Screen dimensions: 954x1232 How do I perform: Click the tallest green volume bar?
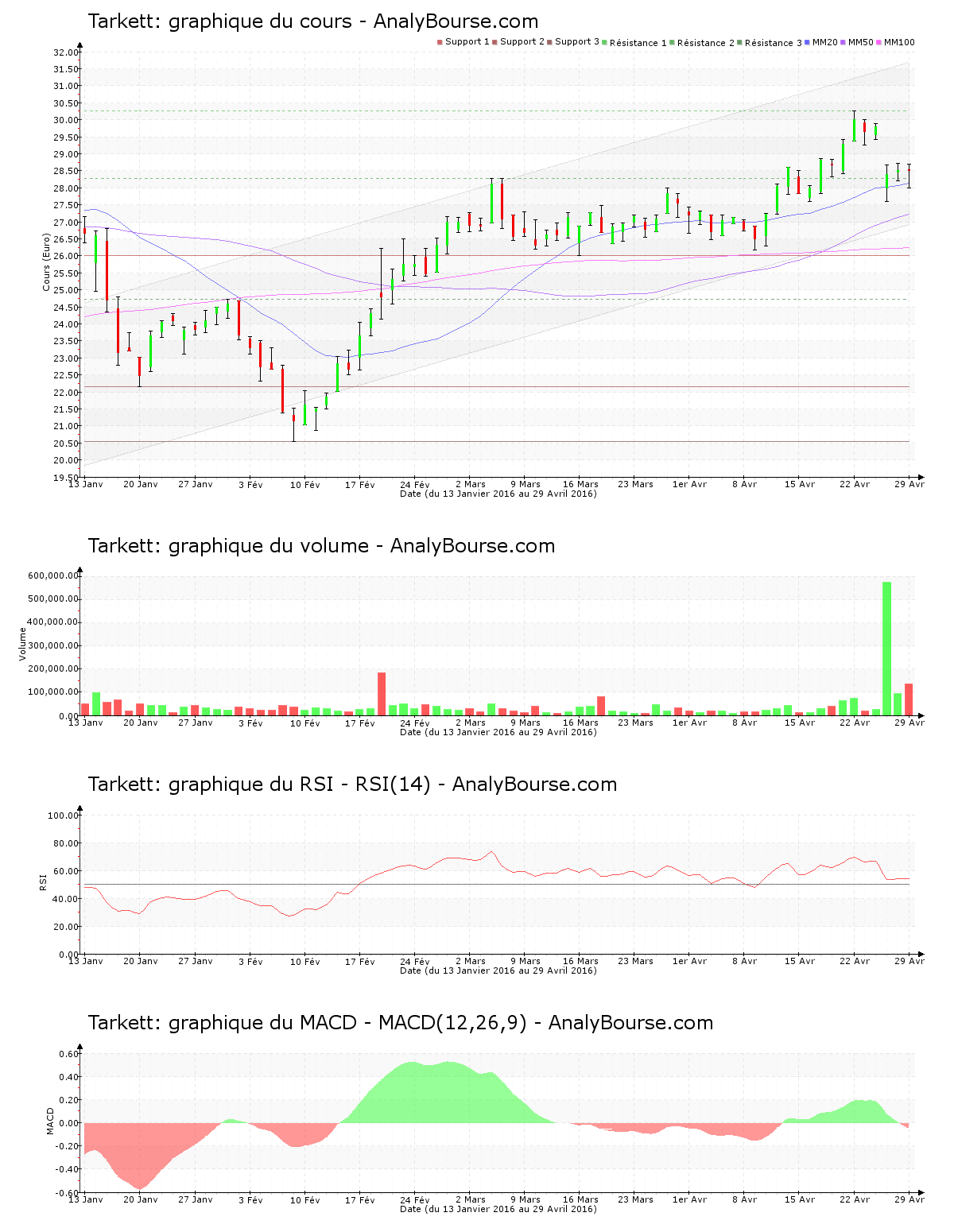(x=886, y=649)
